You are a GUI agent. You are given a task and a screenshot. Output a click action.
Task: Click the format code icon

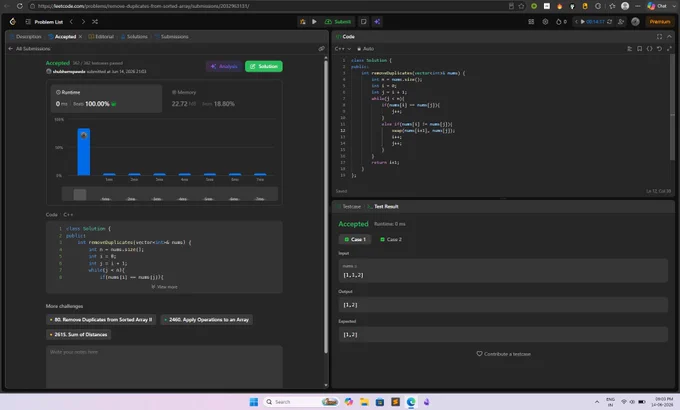click(629, 49)
